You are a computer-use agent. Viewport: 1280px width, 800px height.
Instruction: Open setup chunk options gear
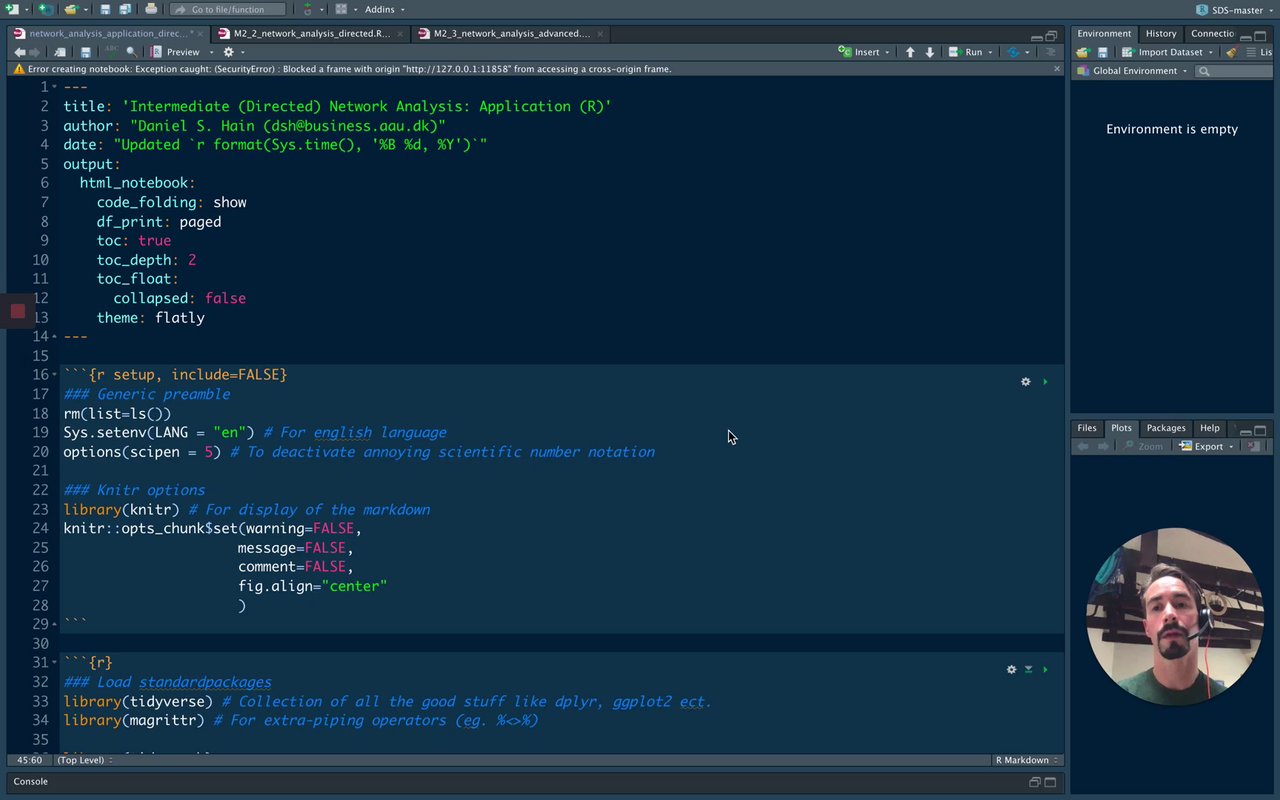click(x=1025, y=382)
